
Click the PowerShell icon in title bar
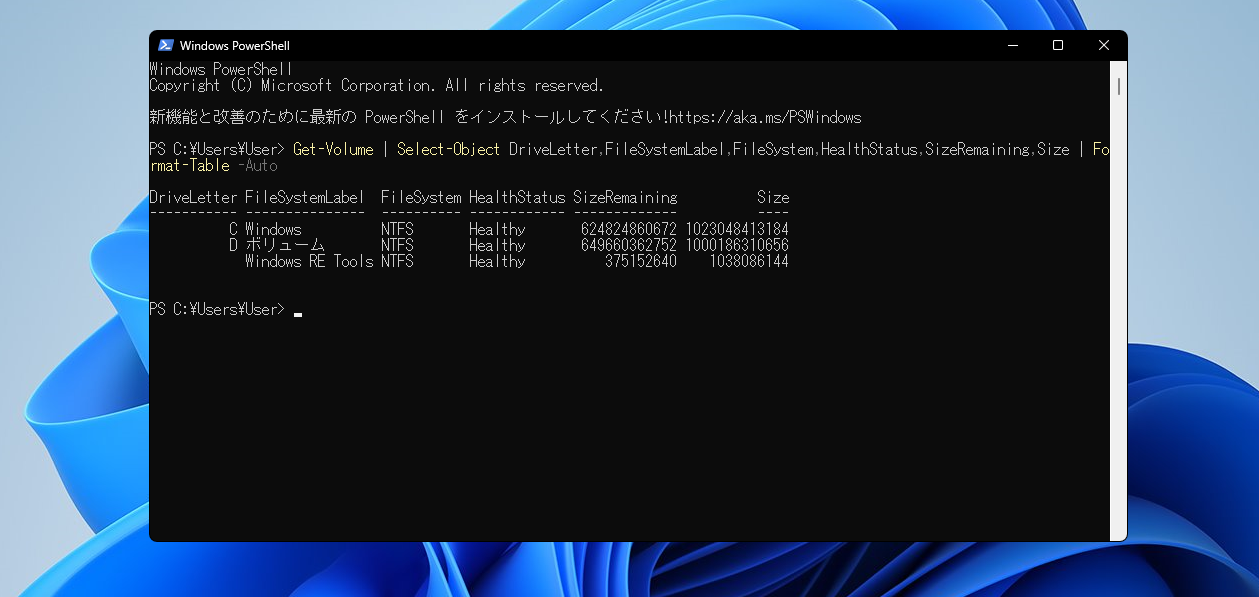(x=166, y=45)
